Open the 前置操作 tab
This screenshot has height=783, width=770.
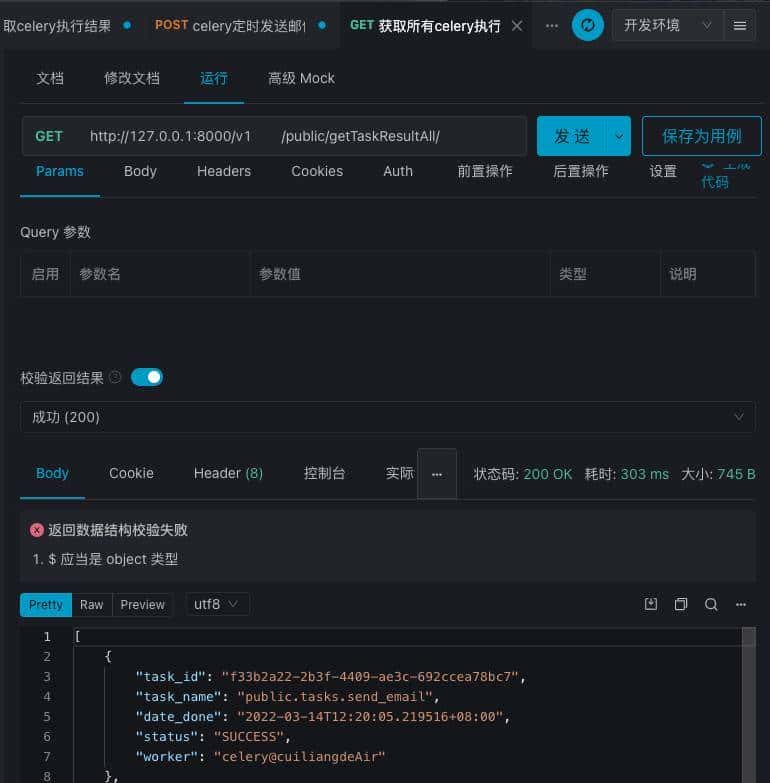[485, 171]
